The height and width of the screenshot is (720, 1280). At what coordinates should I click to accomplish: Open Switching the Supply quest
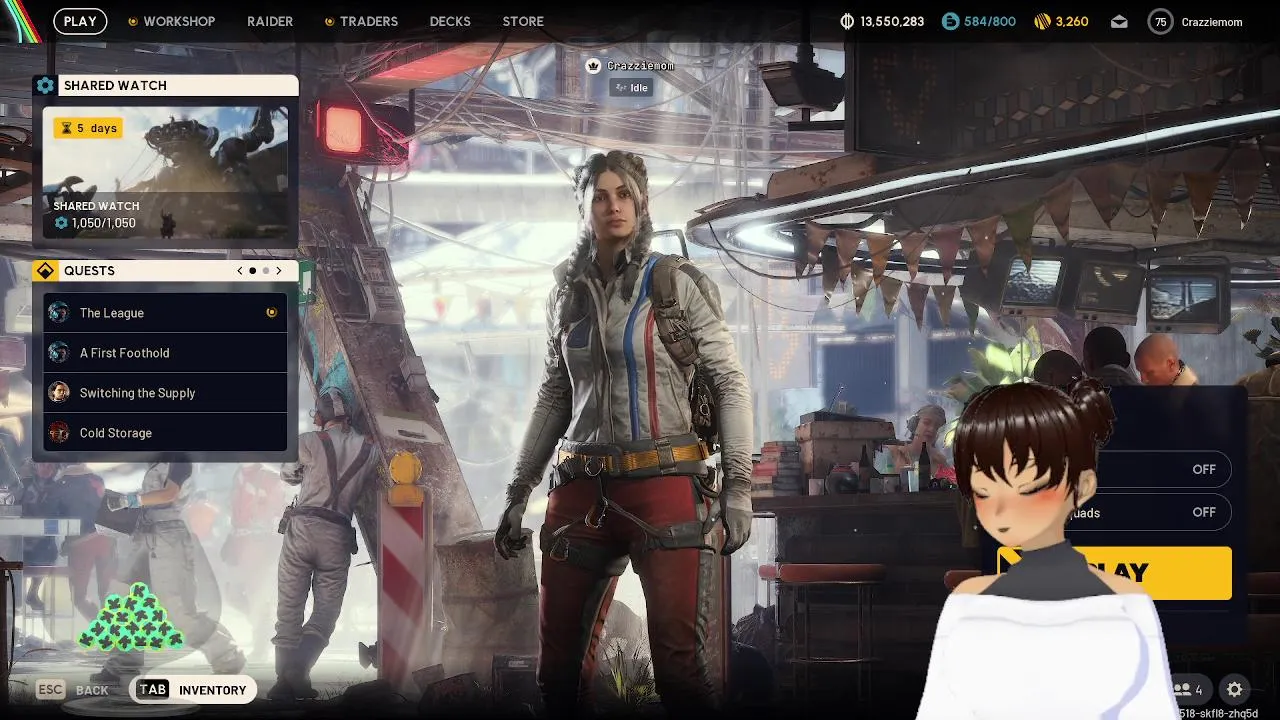click(165, 393)
